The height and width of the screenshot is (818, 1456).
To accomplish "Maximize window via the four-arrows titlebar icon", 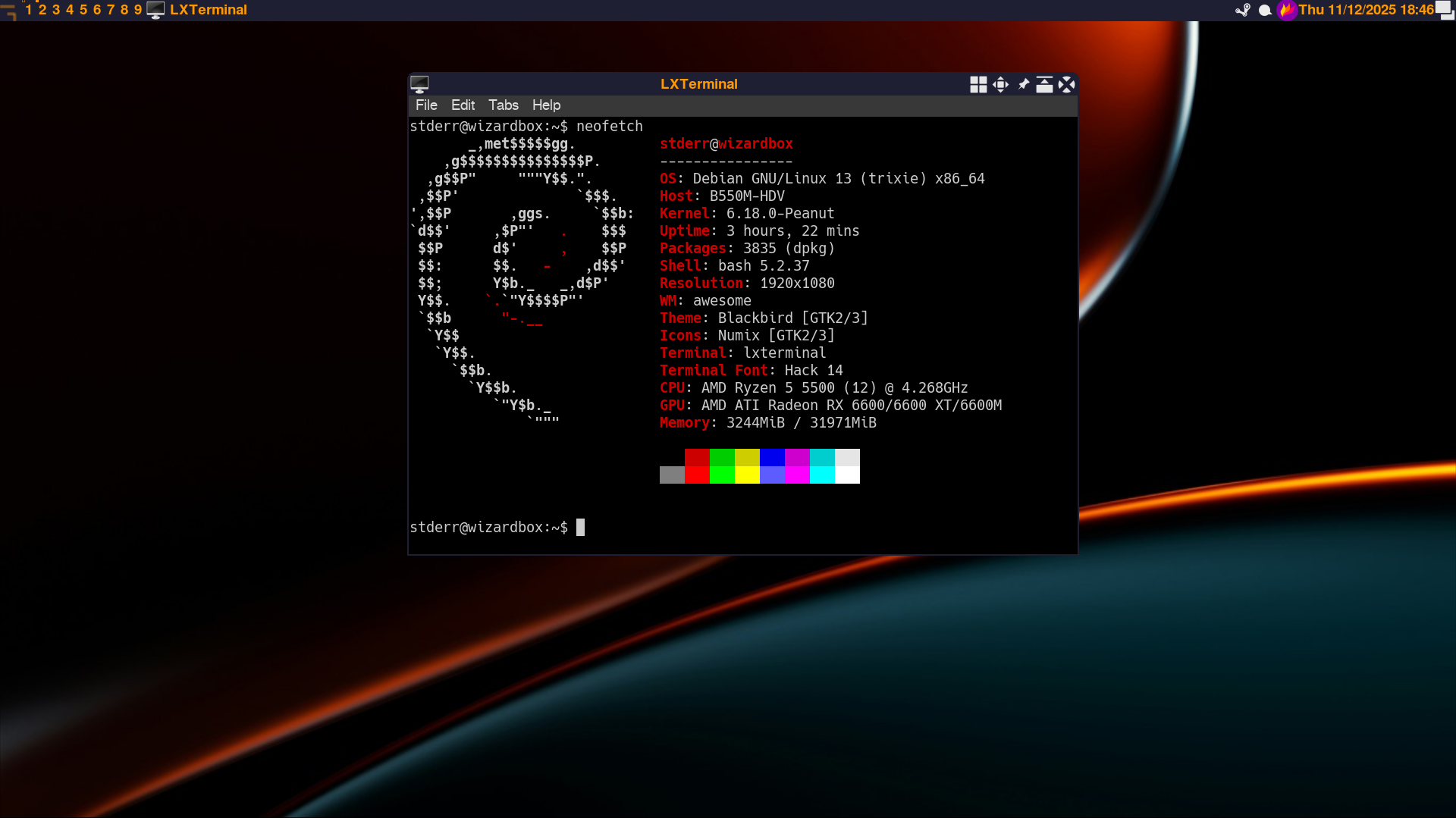I will pos(1000,84).
